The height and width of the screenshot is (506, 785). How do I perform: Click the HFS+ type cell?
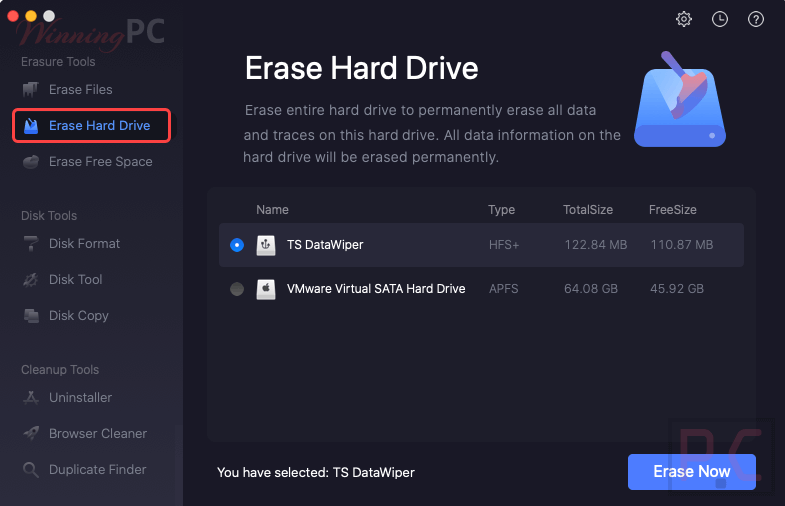(x=504, y=245)
